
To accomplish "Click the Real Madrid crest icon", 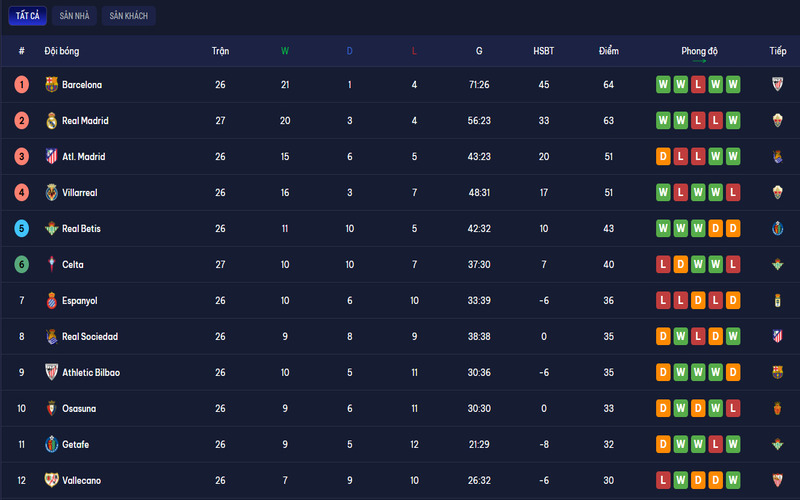I will (52, 121).
